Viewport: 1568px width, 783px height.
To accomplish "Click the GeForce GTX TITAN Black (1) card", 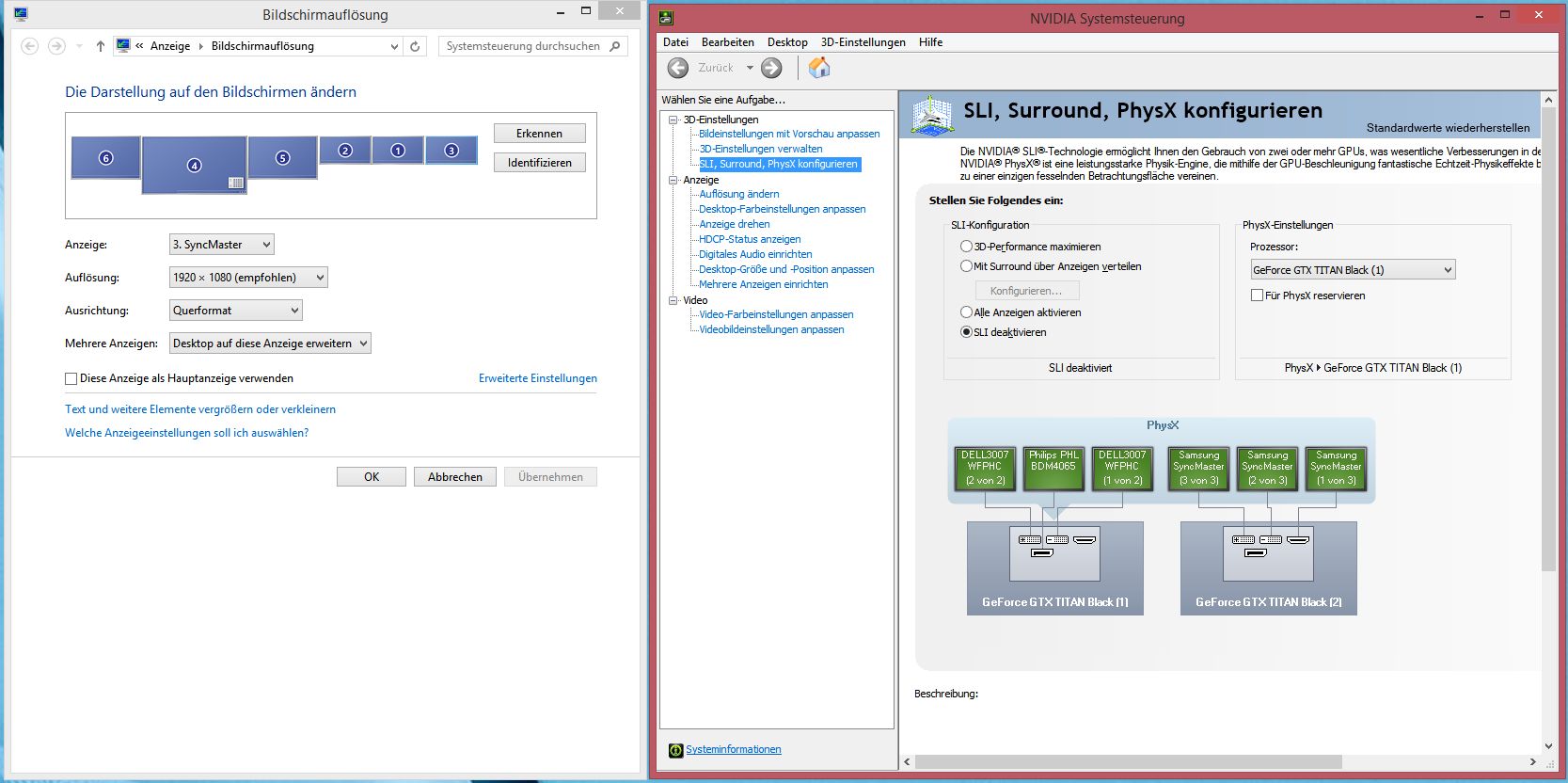I will click(1055, 568).
